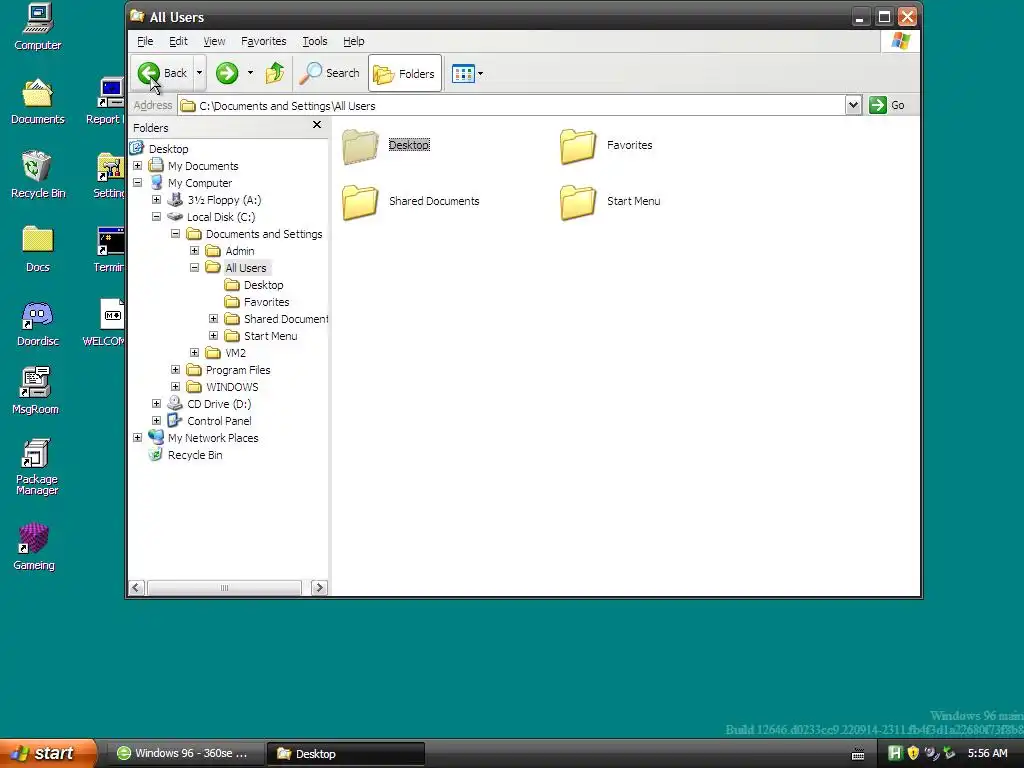
Task: Open the Help menu
Action: click(x=353, y=41)
